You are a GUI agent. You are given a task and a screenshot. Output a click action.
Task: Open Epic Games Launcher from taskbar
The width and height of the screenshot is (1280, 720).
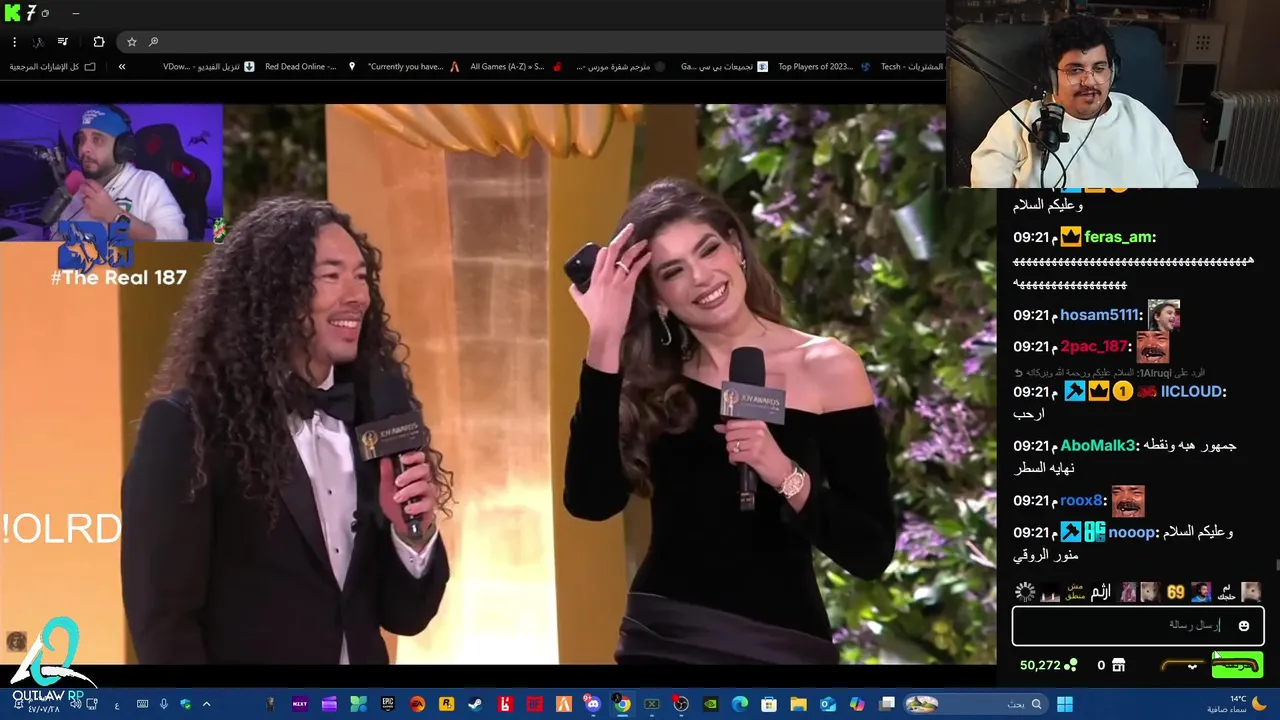(387, 704)
